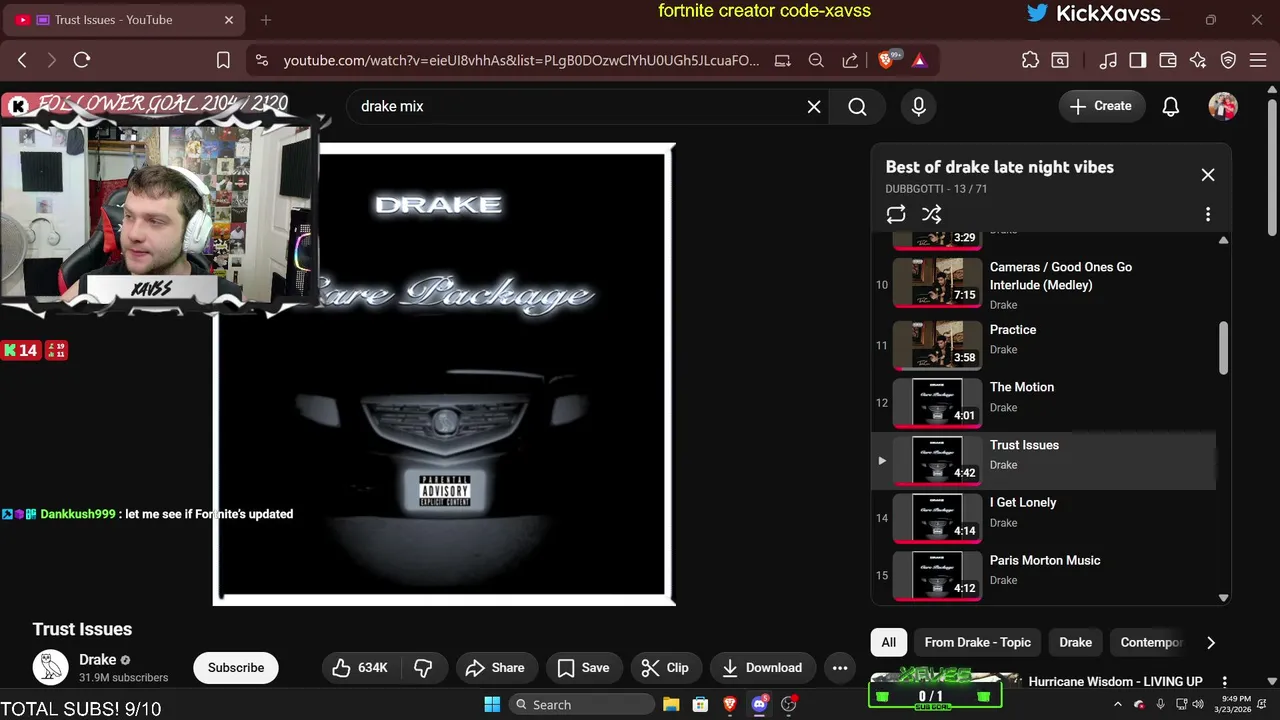Save video to playlist
The image size is (1280, 720).
(x=583, y=668)
